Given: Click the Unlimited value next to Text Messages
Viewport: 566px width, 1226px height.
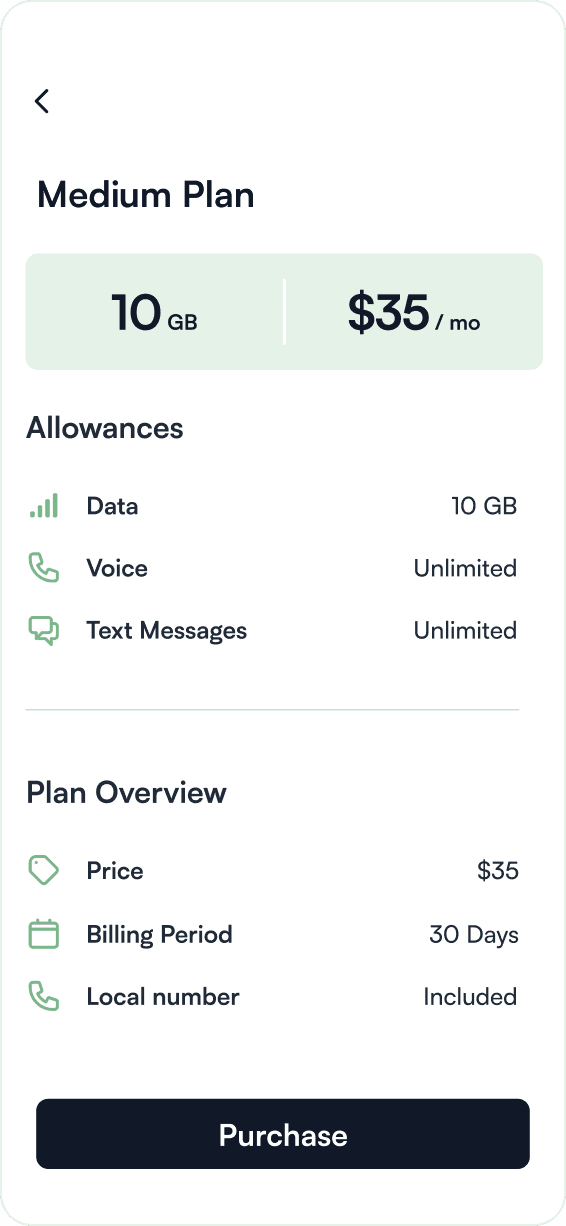Looking at the screenshot, I should pyautogui.click(x=465, y=631).
